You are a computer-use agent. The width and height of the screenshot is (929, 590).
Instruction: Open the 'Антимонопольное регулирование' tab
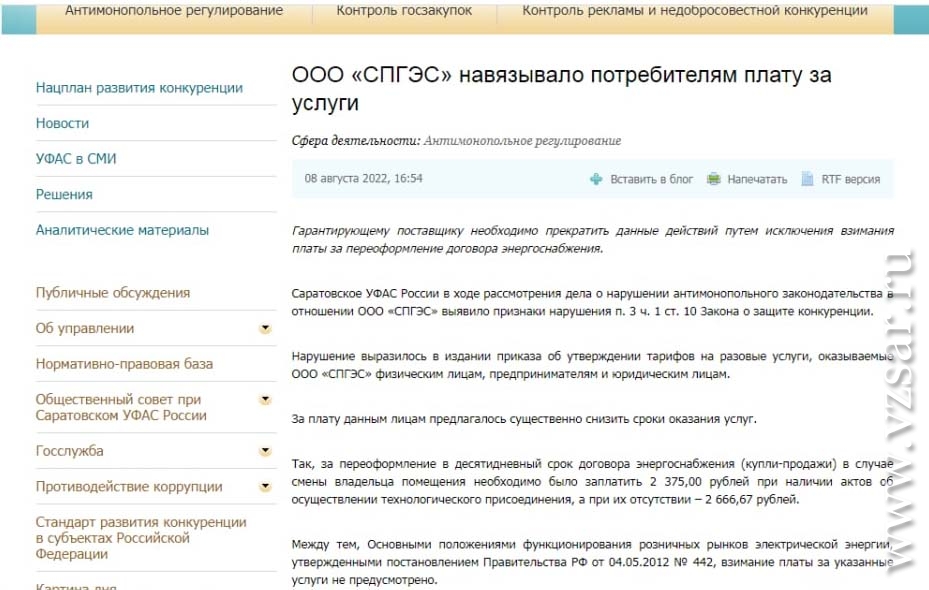tap(174, 11)
